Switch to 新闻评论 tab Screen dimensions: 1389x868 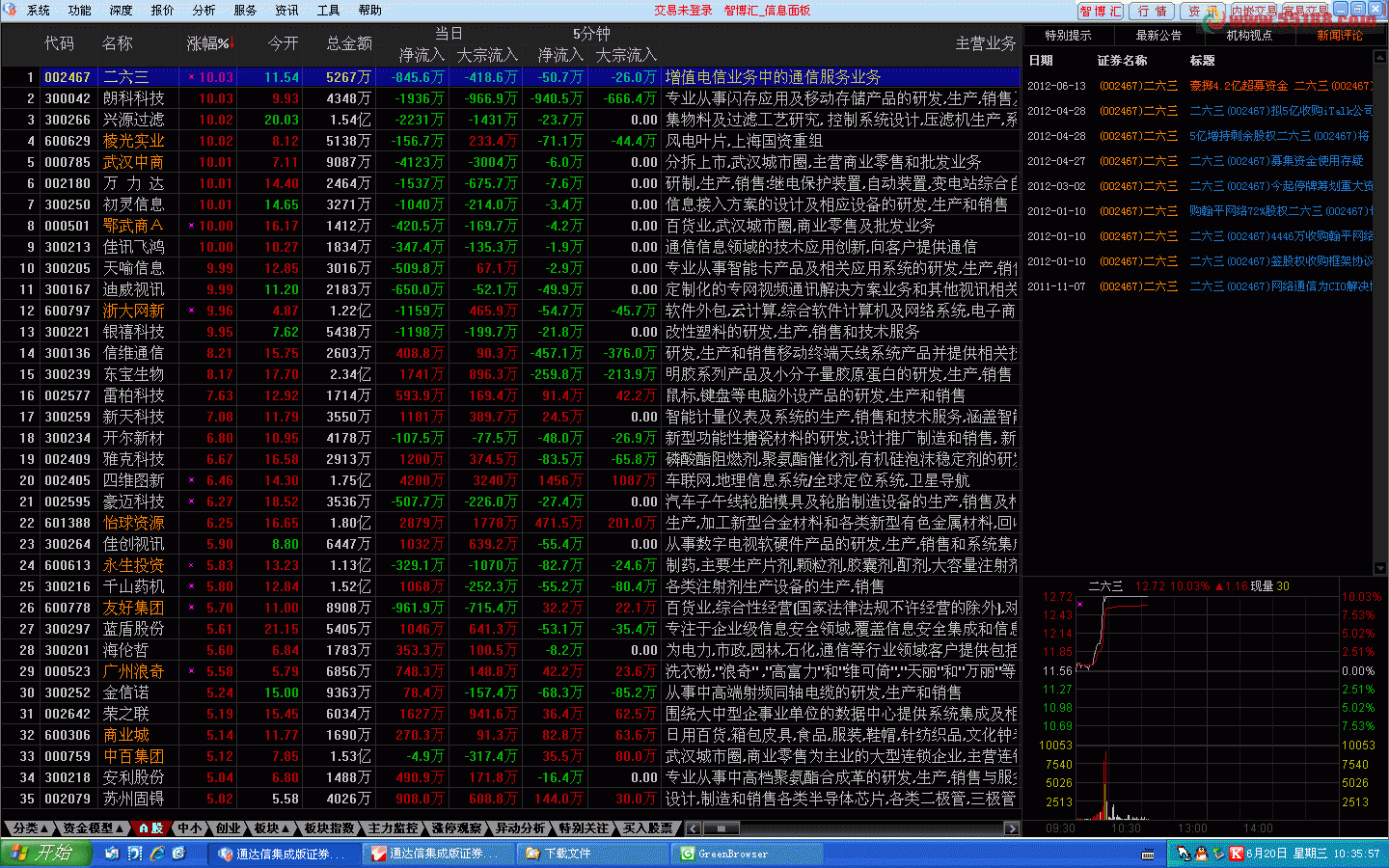pyautogui.click(x=1340, y=36)
